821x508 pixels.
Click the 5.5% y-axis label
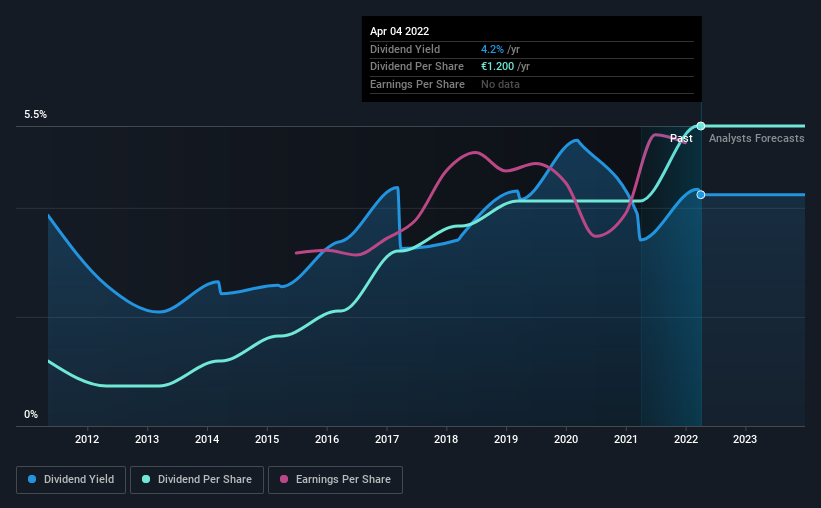point(36,115)
